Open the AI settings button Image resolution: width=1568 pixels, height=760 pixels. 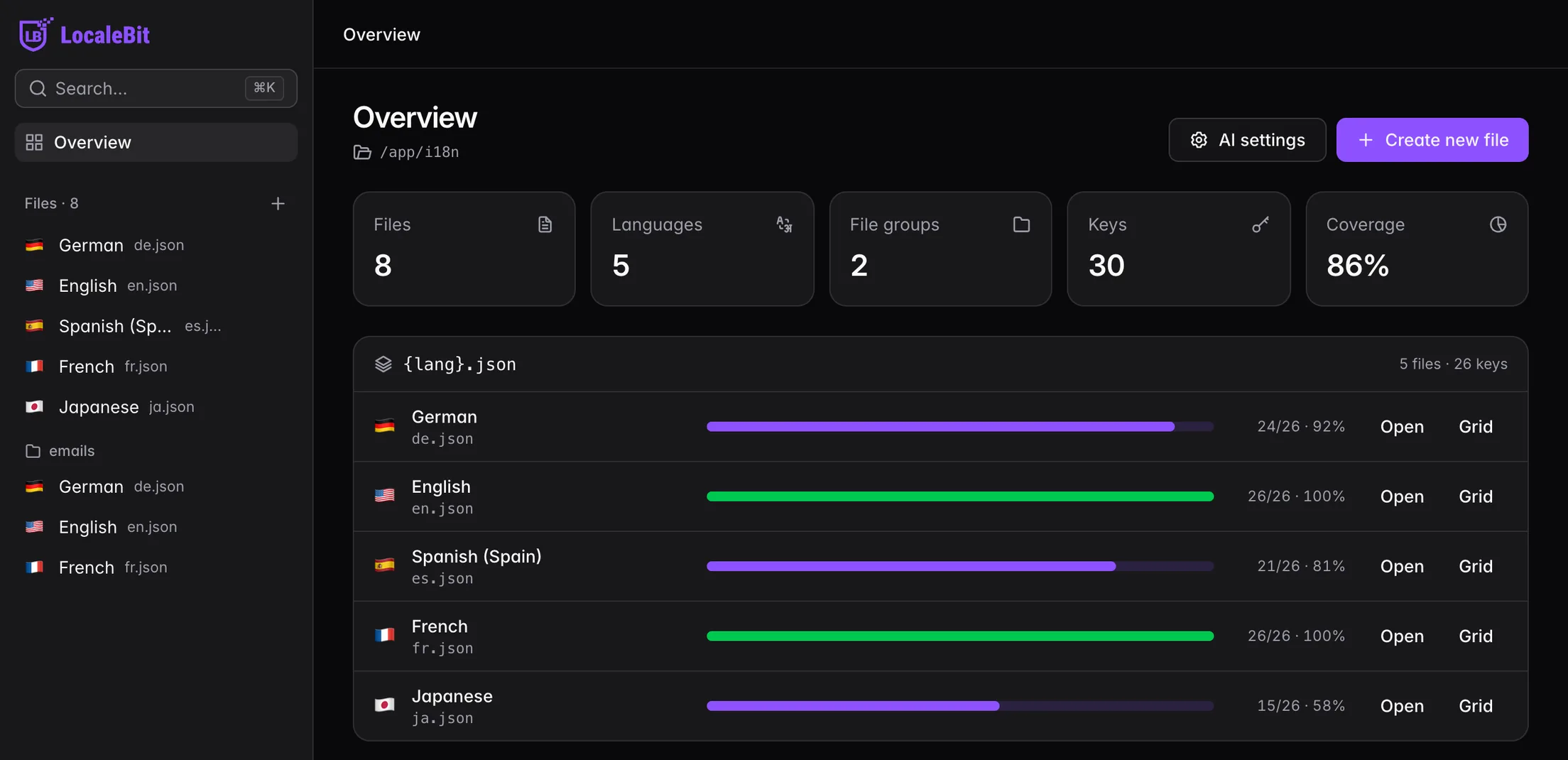[1247, 140]
